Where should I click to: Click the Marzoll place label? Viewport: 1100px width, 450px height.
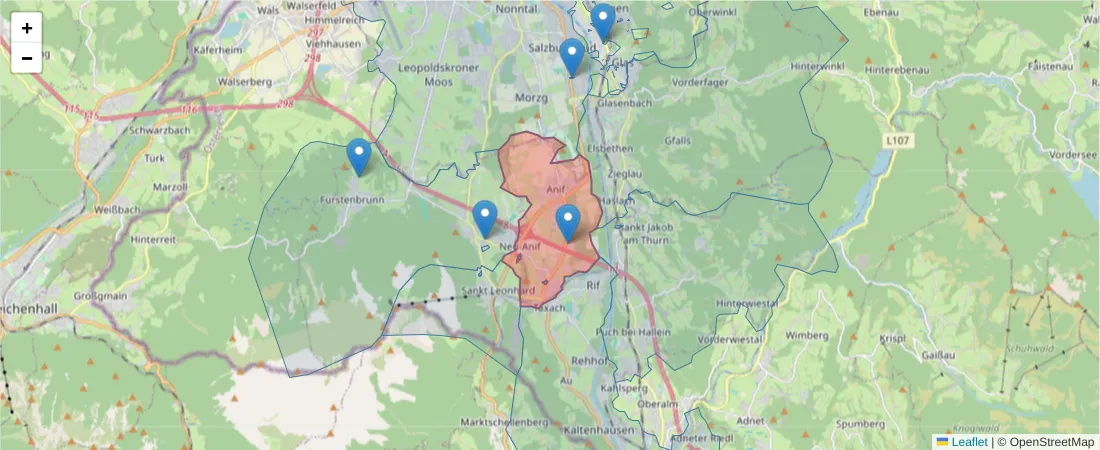(170, 187)
